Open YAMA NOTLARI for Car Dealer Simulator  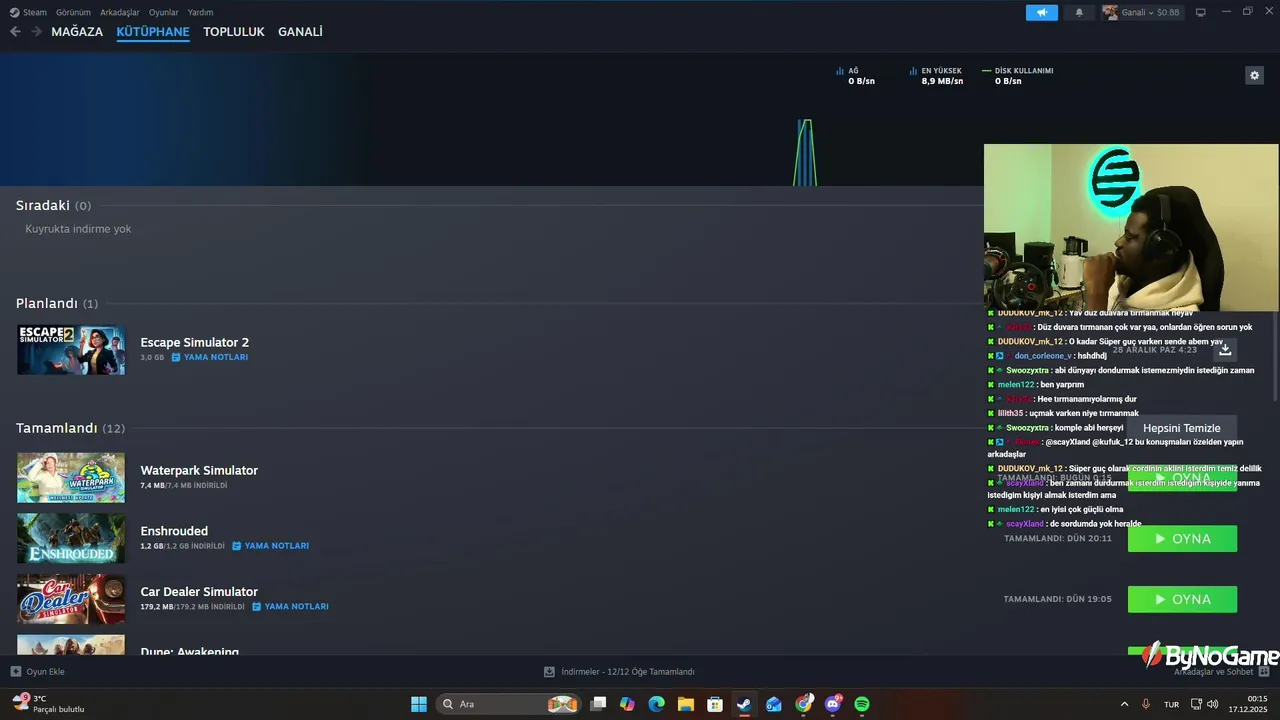290,607
